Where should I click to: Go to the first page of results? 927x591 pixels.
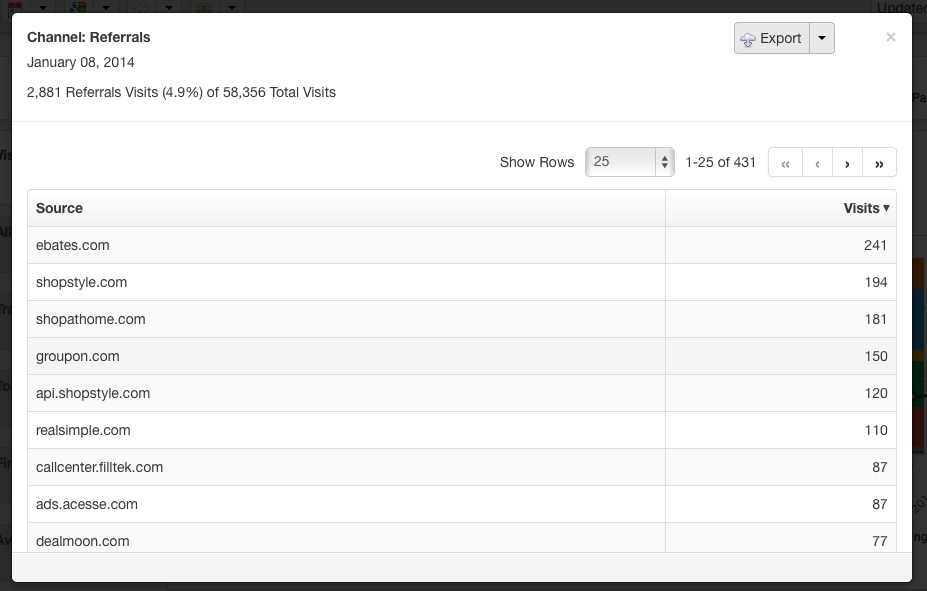[785, 163]
